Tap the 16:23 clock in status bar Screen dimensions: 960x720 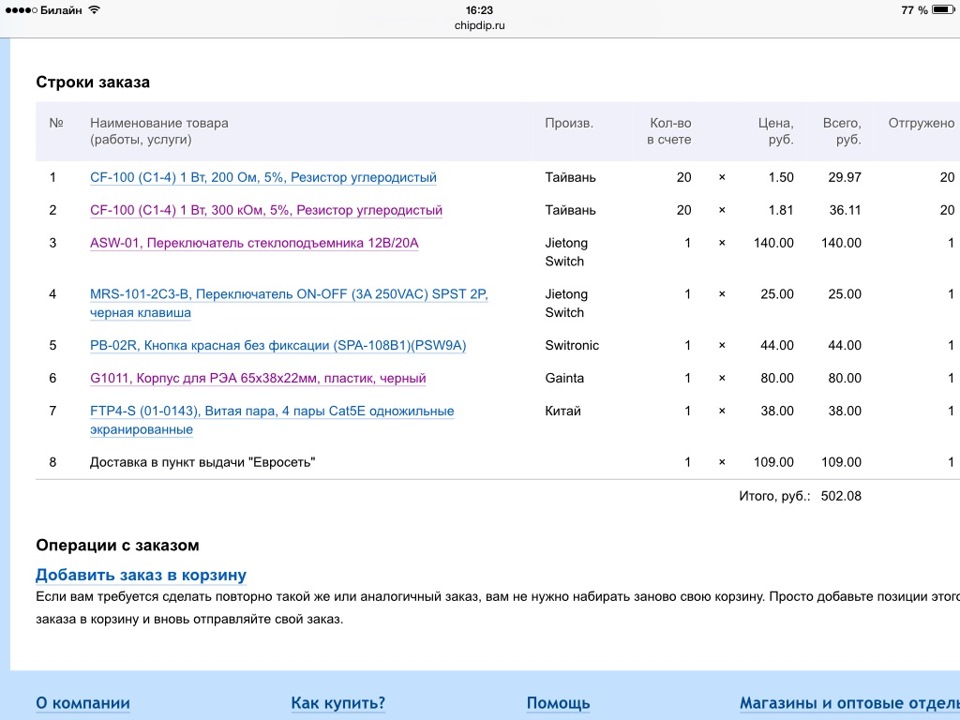pos(479,10)
